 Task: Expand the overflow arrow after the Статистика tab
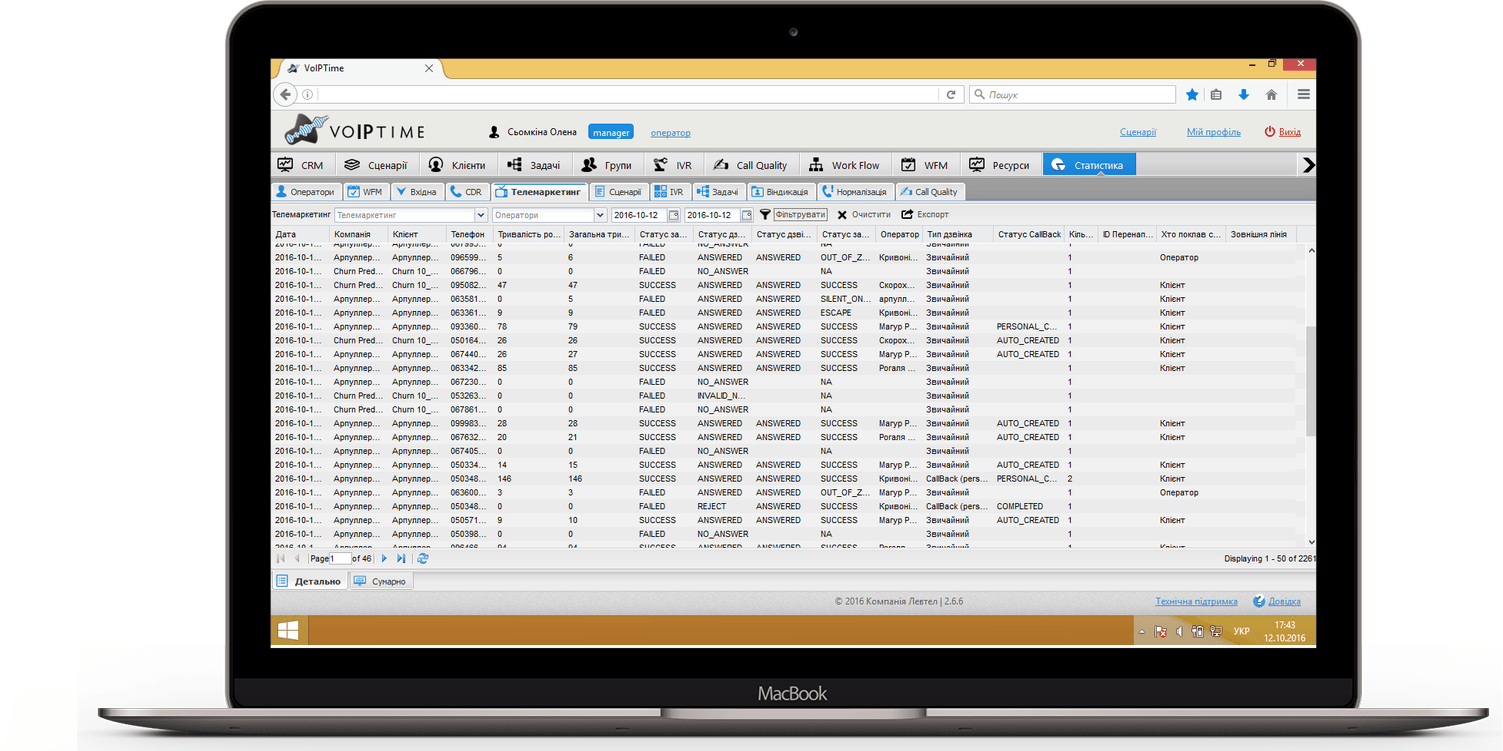1307,165
